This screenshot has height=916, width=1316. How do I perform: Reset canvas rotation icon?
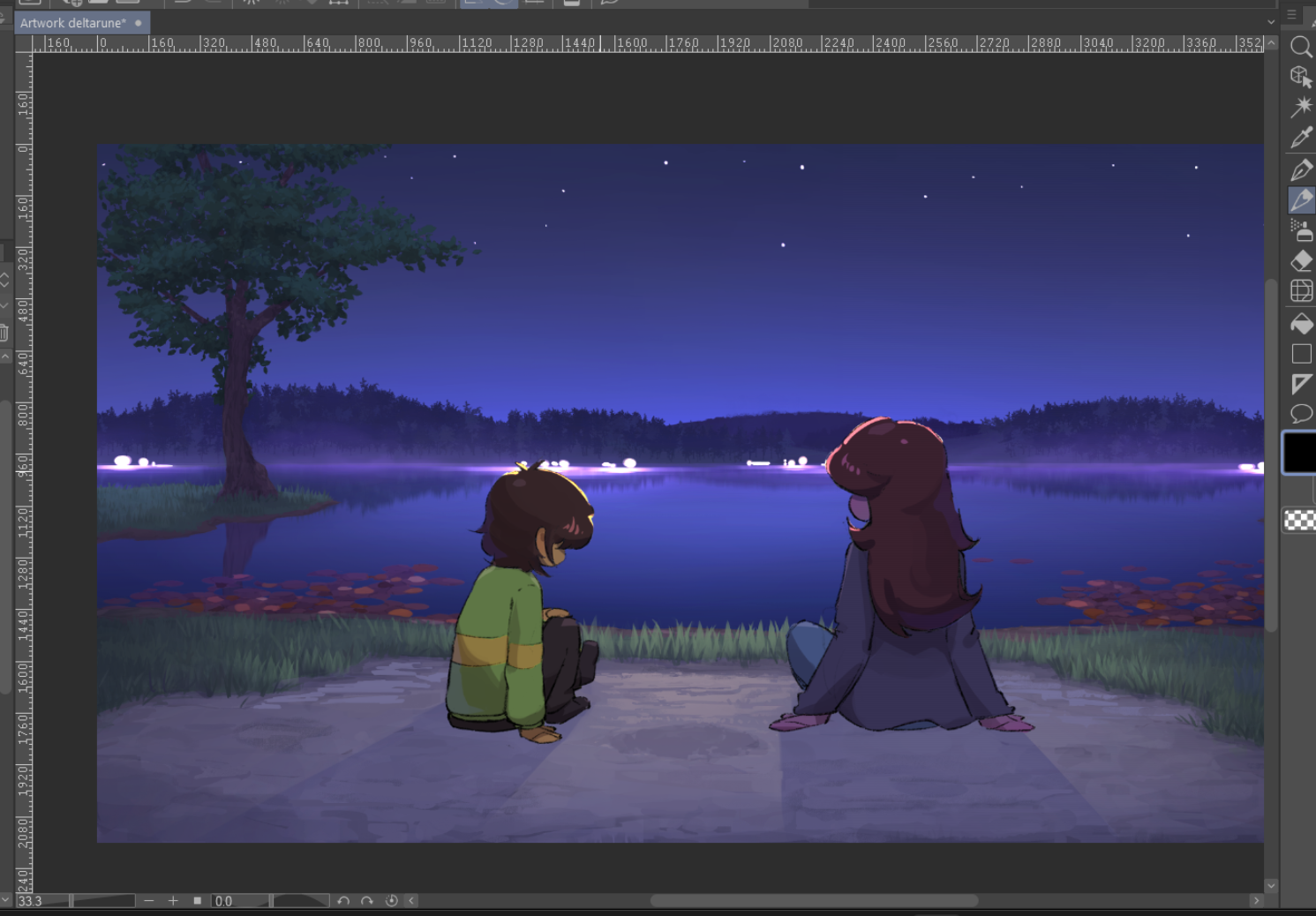[392, 901]
